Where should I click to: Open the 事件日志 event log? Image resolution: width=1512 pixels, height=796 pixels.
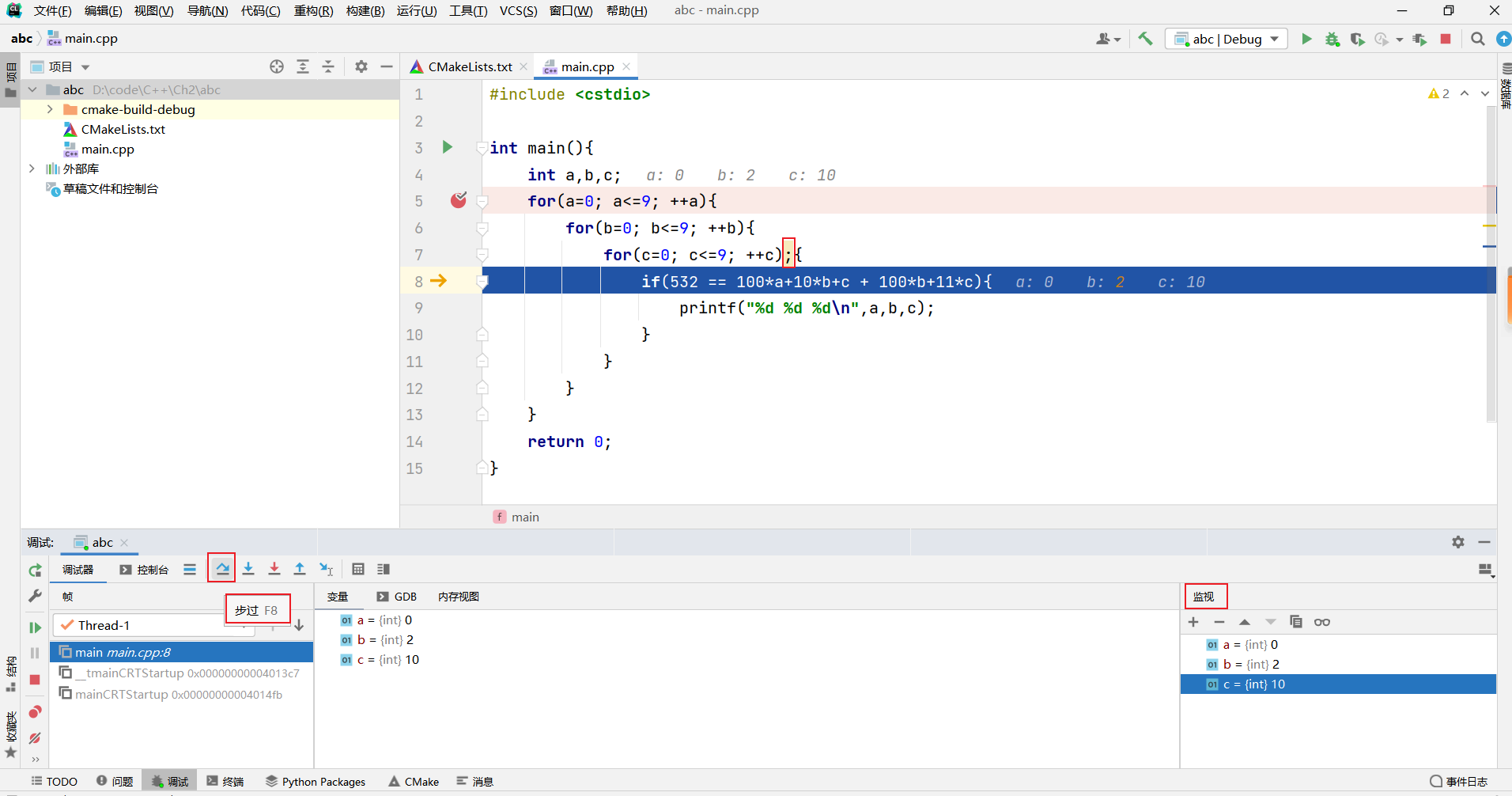click(1459, 781)
